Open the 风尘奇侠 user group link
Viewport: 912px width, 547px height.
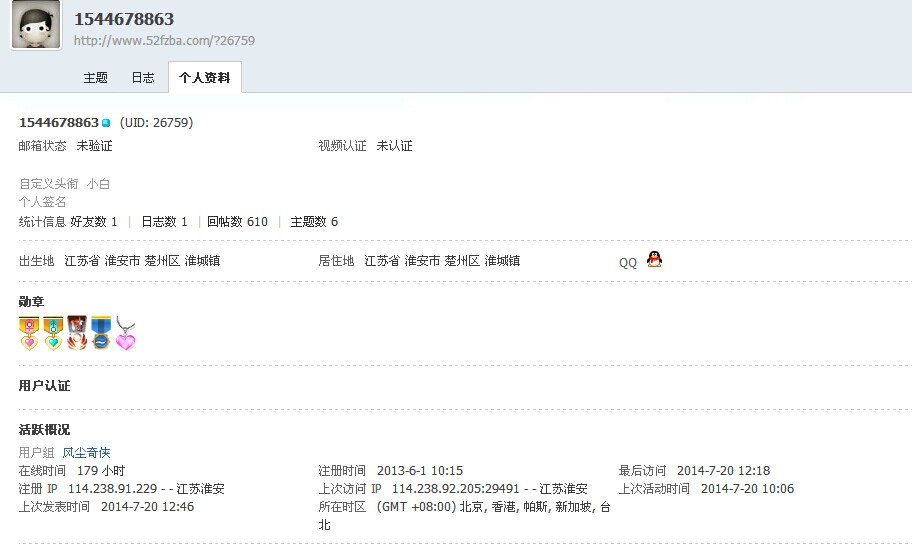[x=86, y=452]
